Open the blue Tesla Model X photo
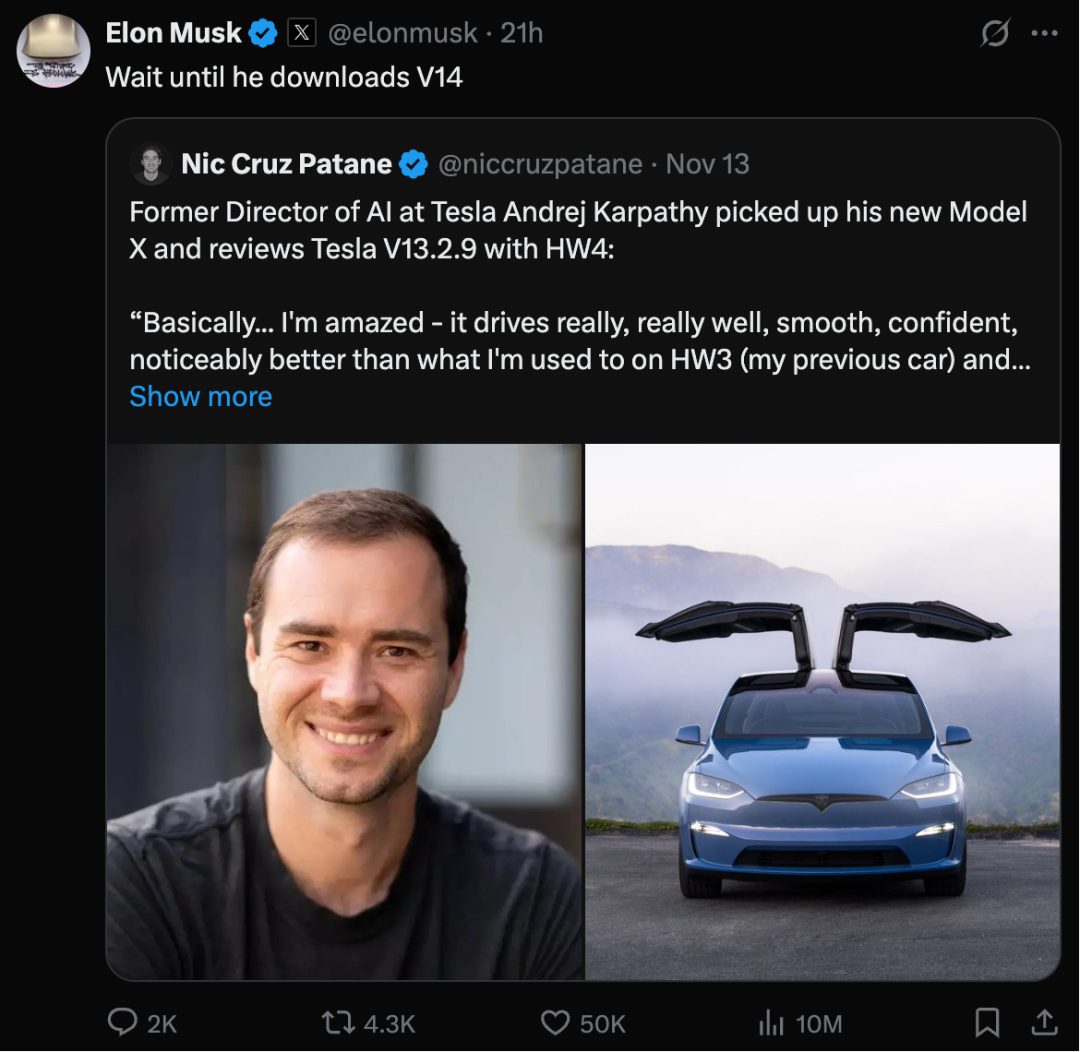This screenshot has width=1080, height=1052. click(822, 711)
